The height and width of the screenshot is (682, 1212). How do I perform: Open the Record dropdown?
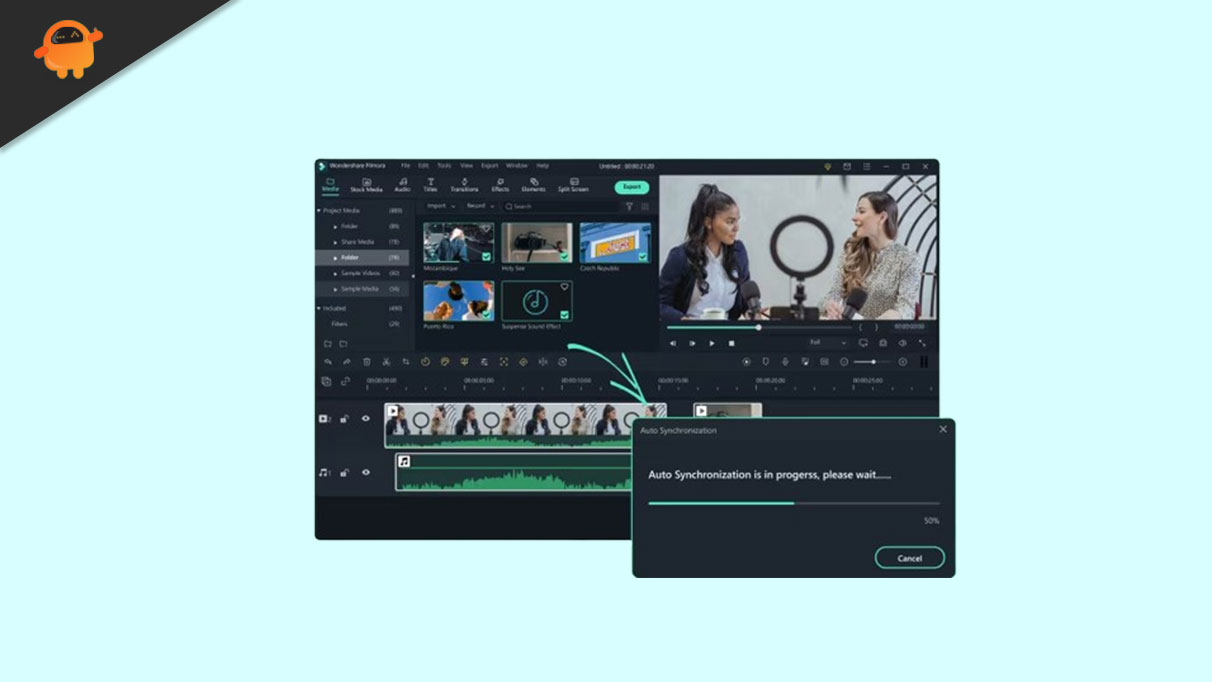click(x=479, y=206)
